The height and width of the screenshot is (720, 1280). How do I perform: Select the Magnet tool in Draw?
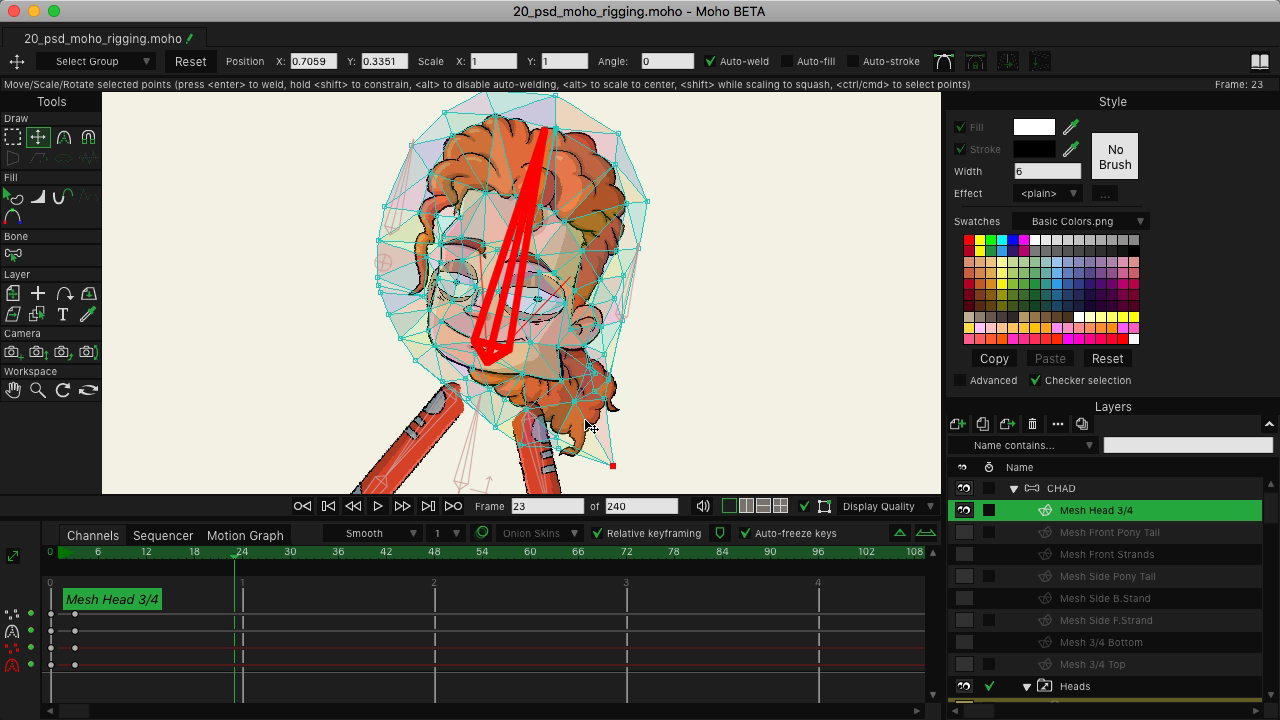88,138
